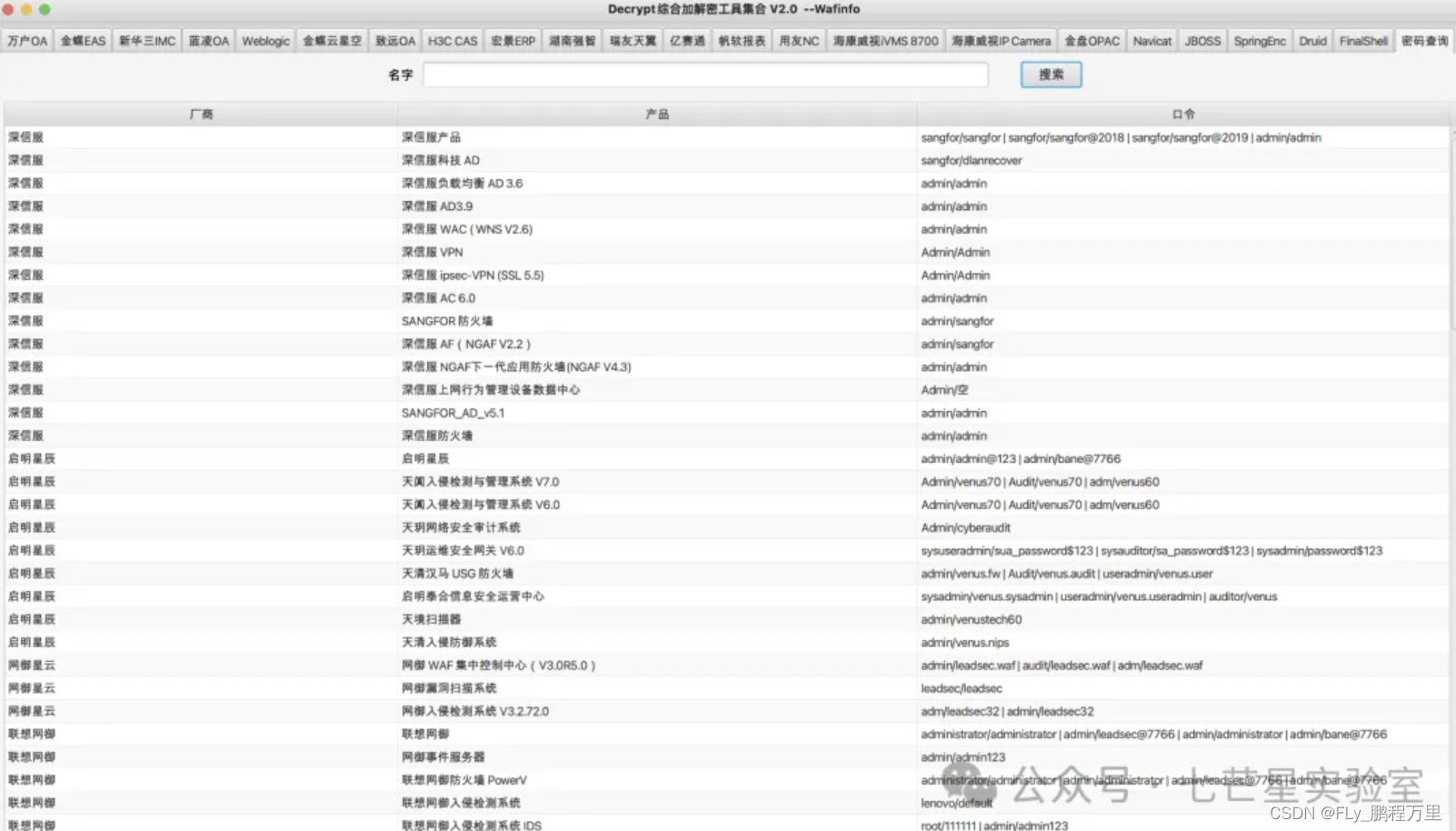This screenshot has height=831, width=1456.
Task: Select the 天镜扫描器 product cell
Action: click(657, 619)
